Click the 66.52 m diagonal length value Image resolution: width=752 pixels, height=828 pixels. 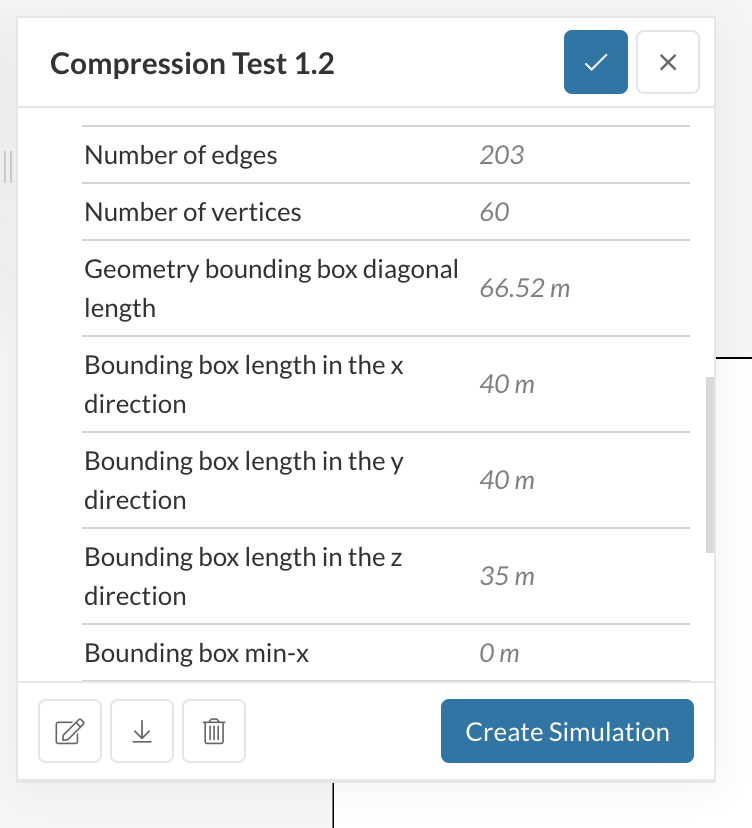pos(525,289)
